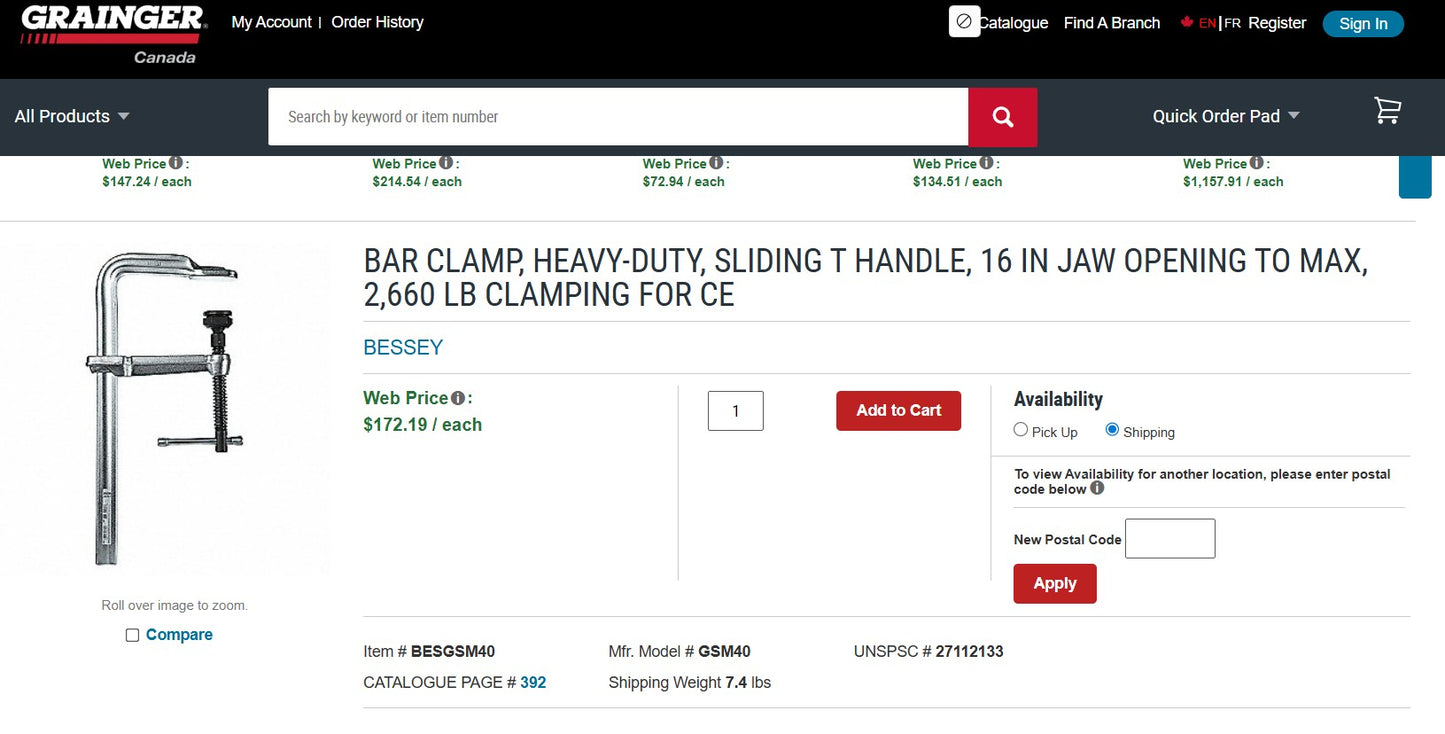This screenshot has height=734, width=1445.
Task: Click the New Postal Code input field
Action: point(1169,538)
